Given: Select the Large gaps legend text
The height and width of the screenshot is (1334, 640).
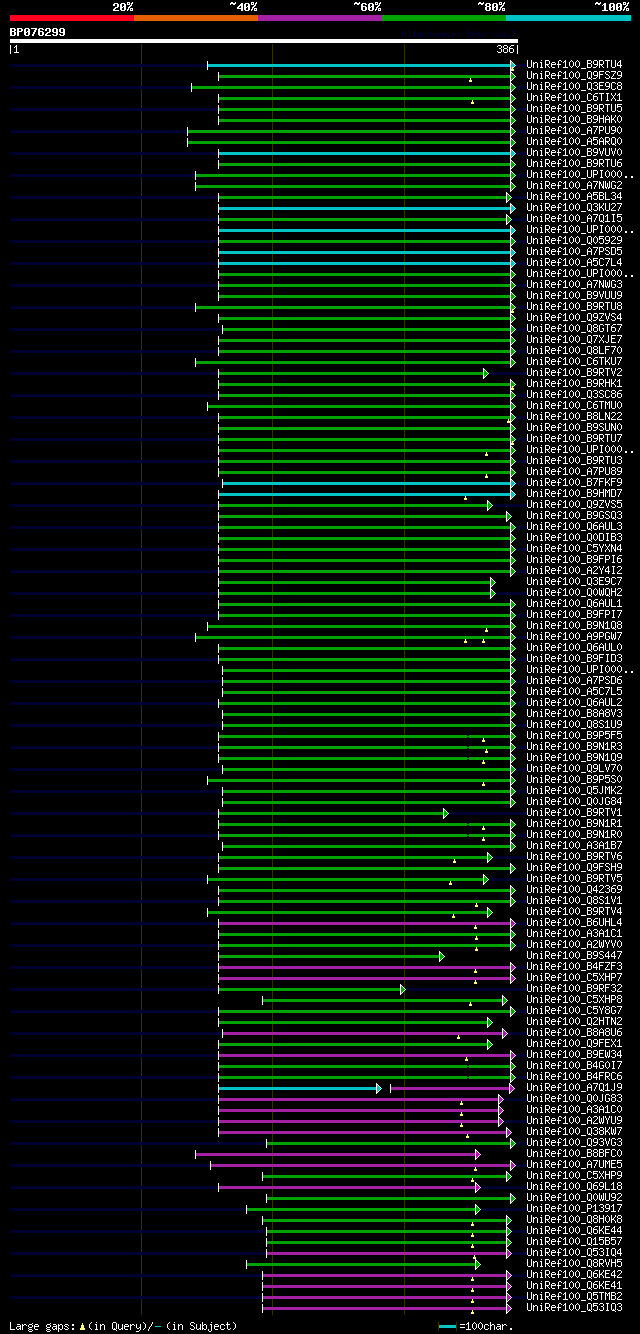Looking at the screenshot, I should [123, 1326].
